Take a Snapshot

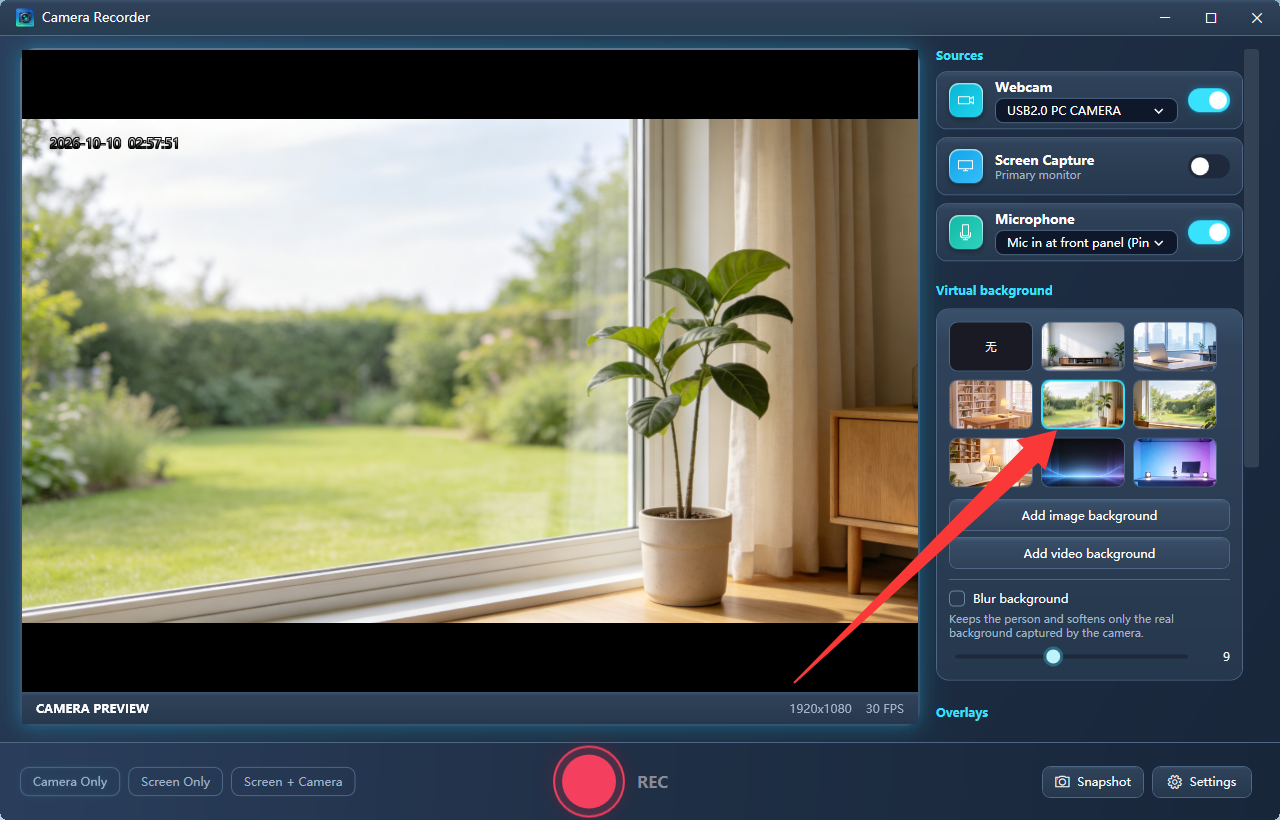[x=1093, y=782]
